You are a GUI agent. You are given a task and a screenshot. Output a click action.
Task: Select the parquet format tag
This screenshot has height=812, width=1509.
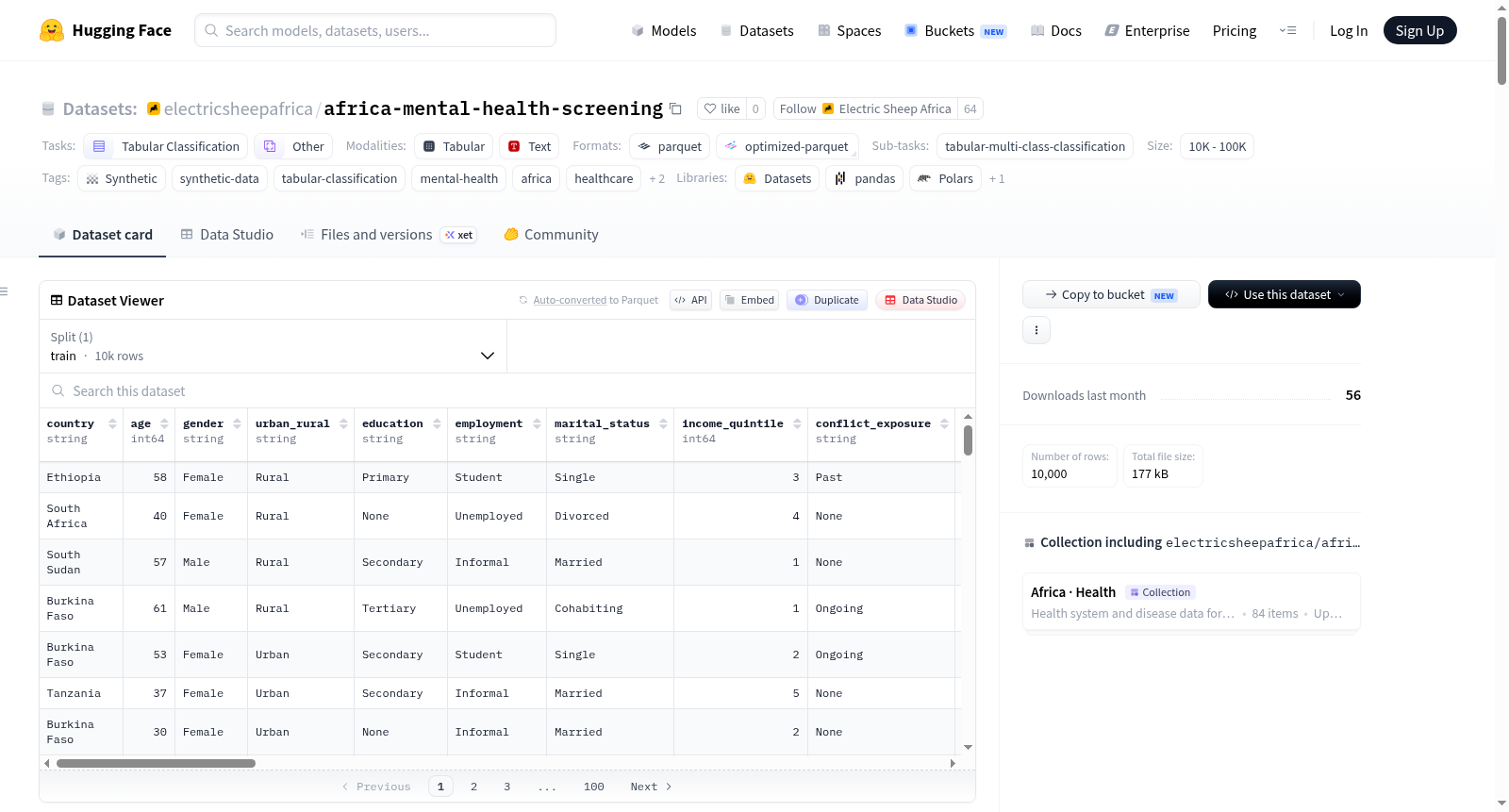(x=670, y=146)
